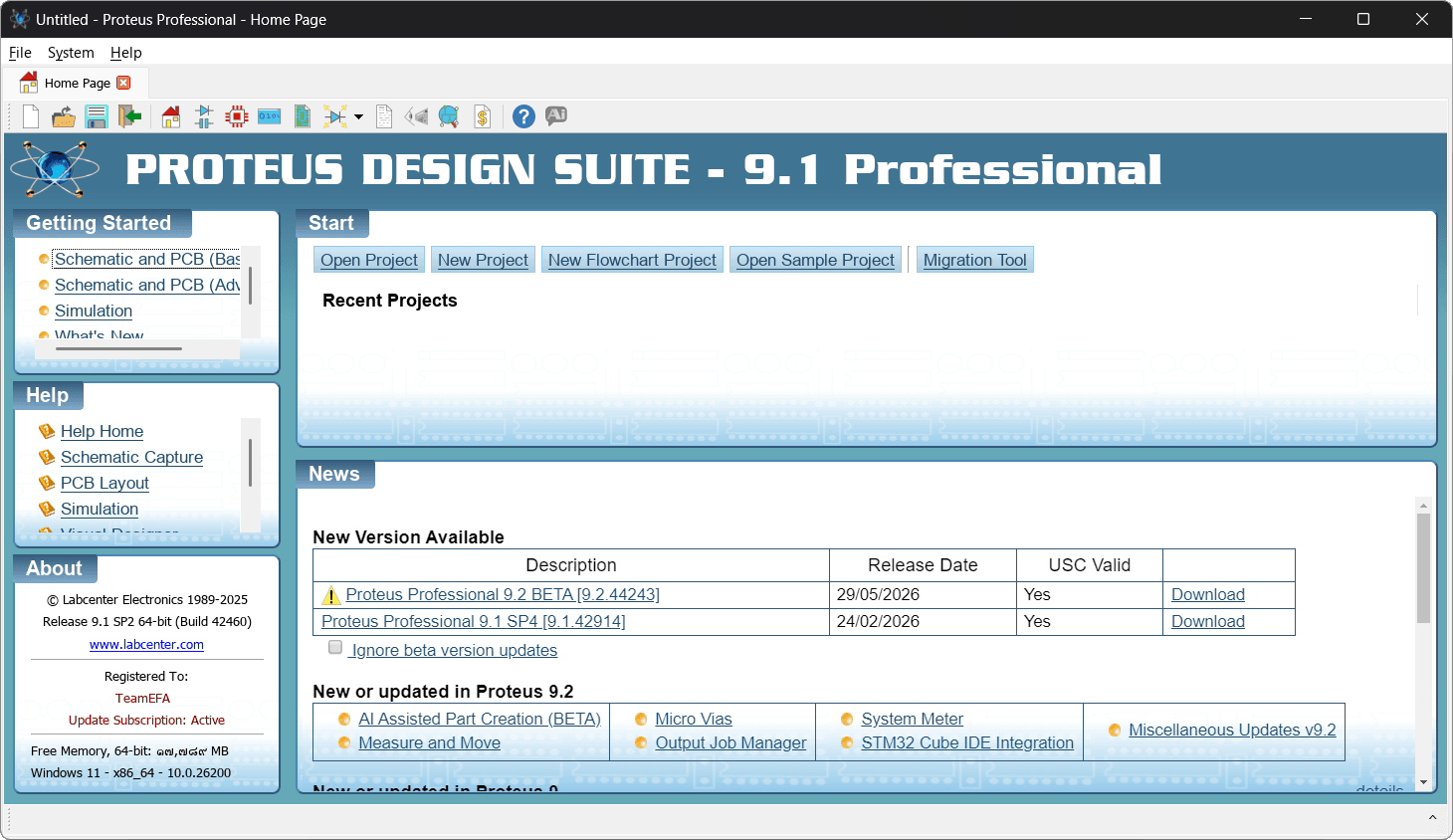The width and height of the screenshot is (1453, 840).
Task: Open Proteus Professional 9.1 SP4 release link
Action: tap(474, 621)
